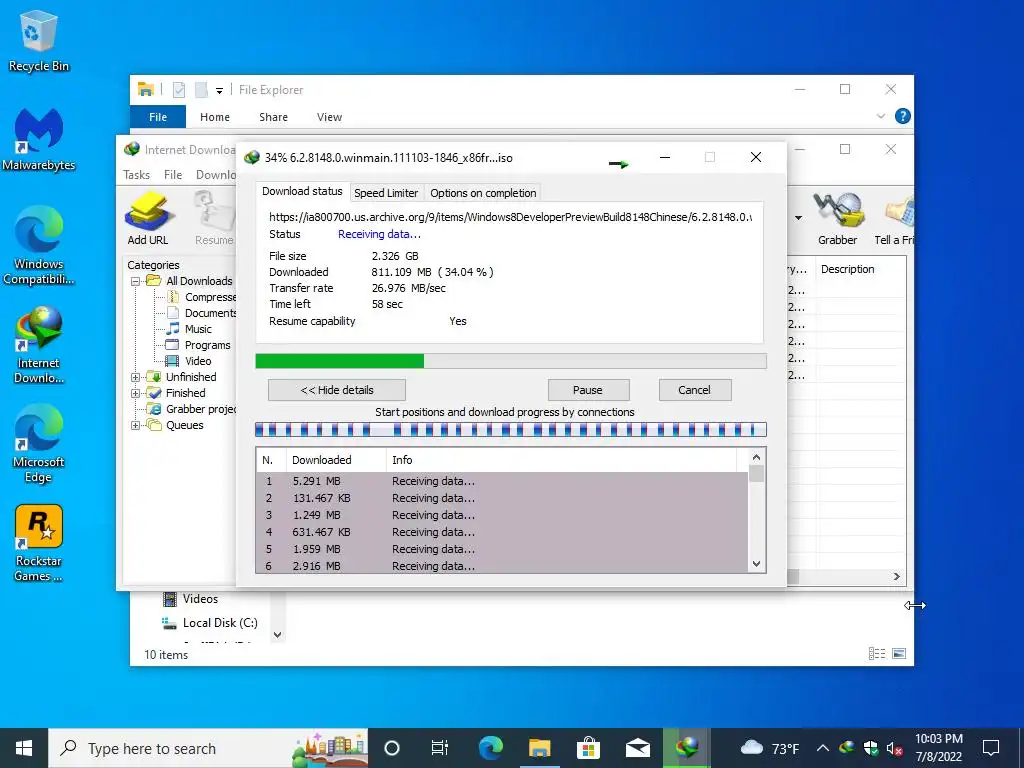Open Cortana circle icon on taskbar

coord(392,748)
